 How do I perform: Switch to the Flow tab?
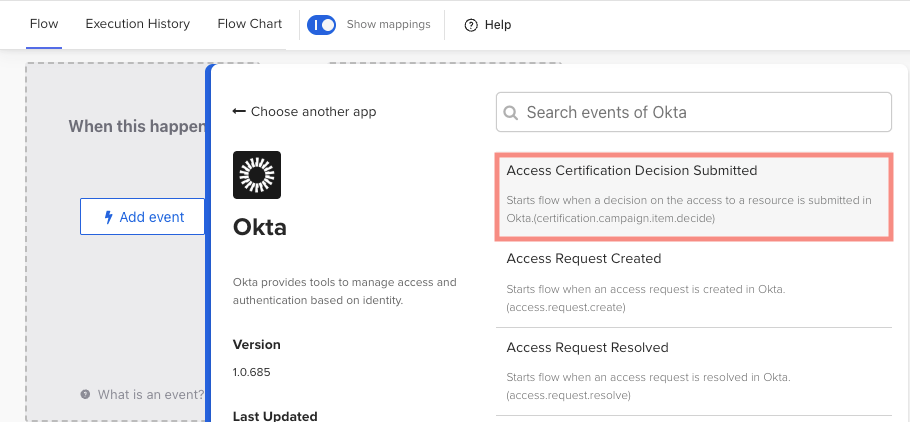click(x=44, y=24)
